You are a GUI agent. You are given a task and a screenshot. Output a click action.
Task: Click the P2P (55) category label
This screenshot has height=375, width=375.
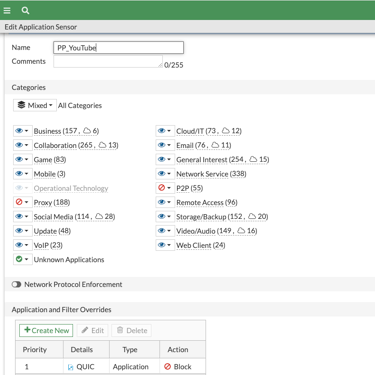(x=190, y=188)
